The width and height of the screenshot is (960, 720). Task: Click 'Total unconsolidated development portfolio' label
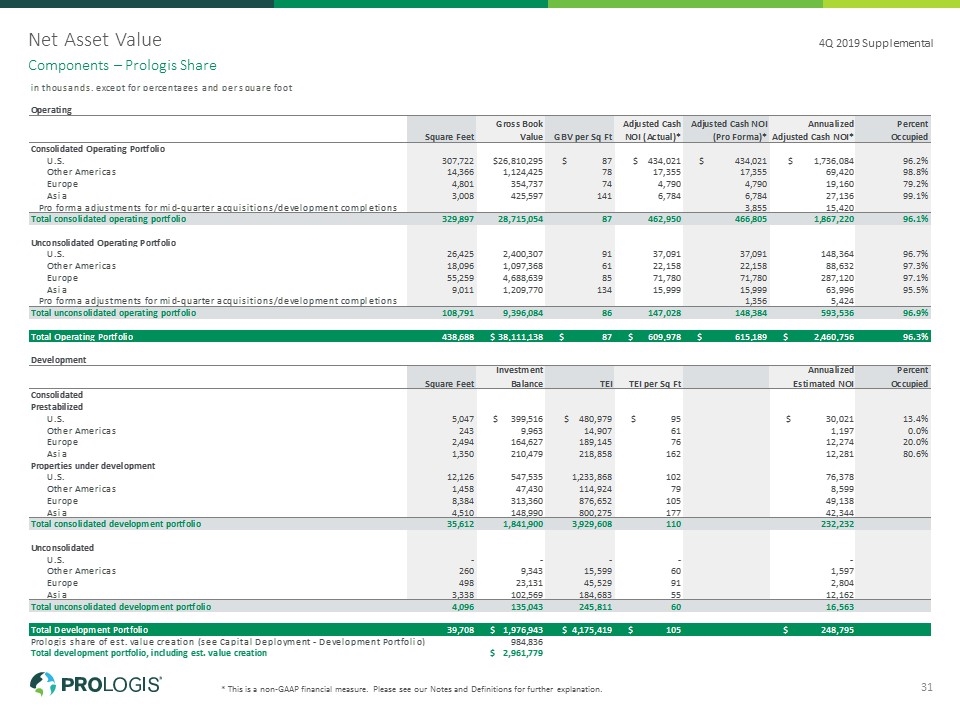(x=121, y=607)
